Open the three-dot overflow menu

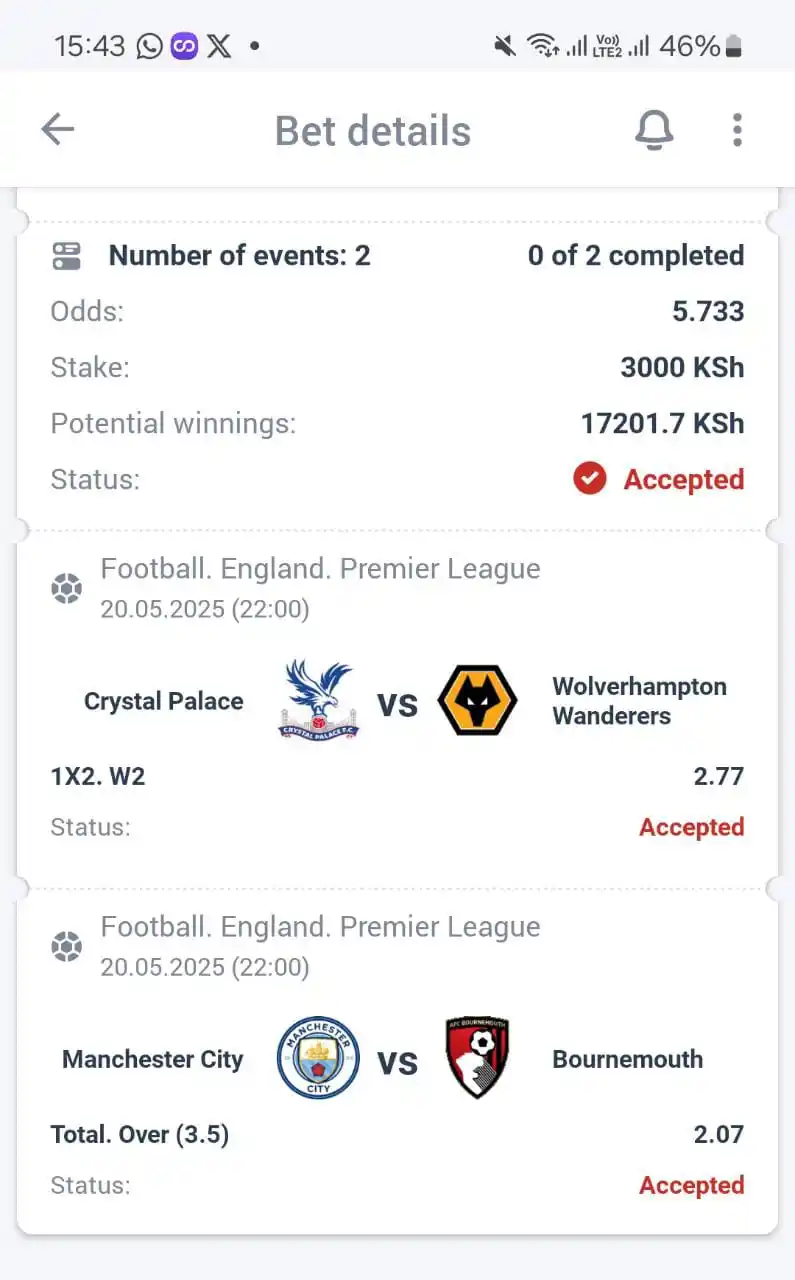(737, 130)
